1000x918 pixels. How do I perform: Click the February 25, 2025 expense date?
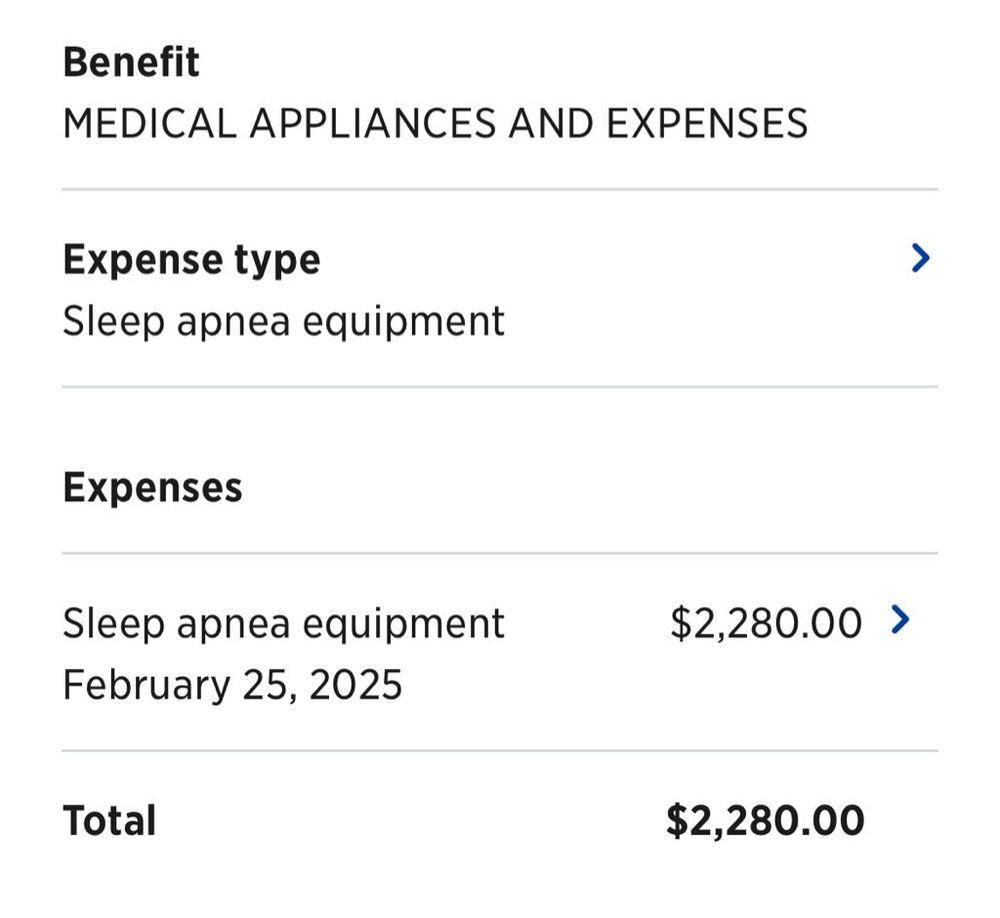[232, 685]
